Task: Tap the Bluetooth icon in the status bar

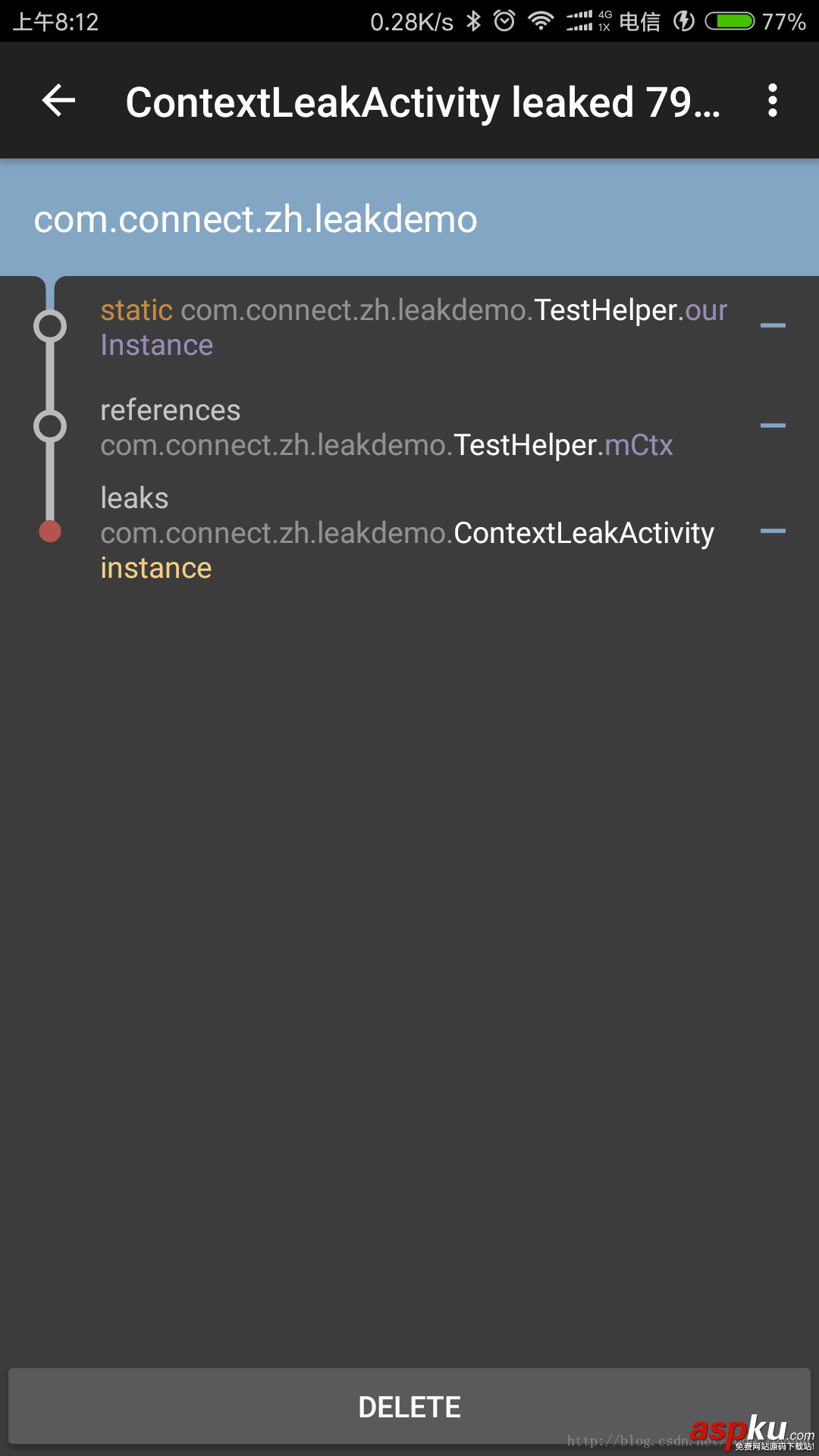Action: (x=474, y=21)
